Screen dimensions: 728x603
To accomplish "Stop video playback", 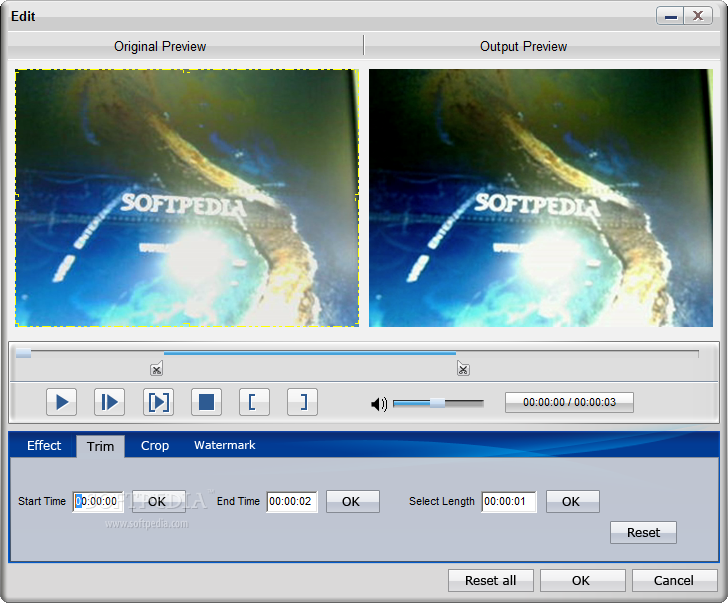I will pos(206,402).
